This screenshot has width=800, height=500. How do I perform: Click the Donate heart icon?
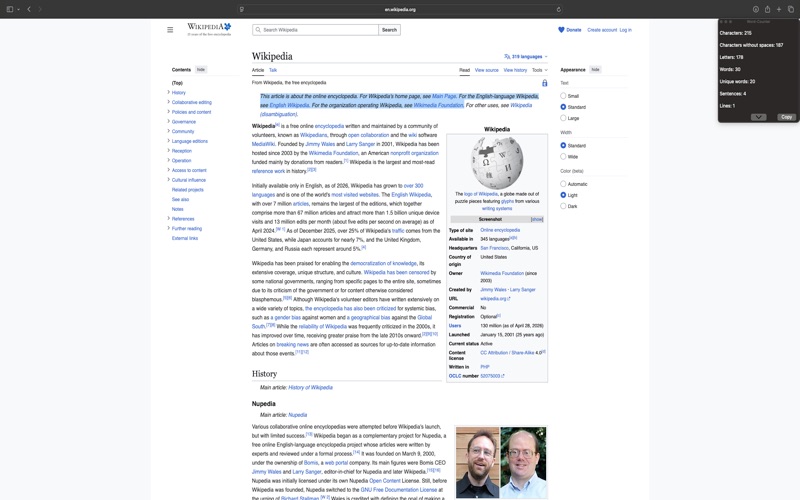coord(561,30)
